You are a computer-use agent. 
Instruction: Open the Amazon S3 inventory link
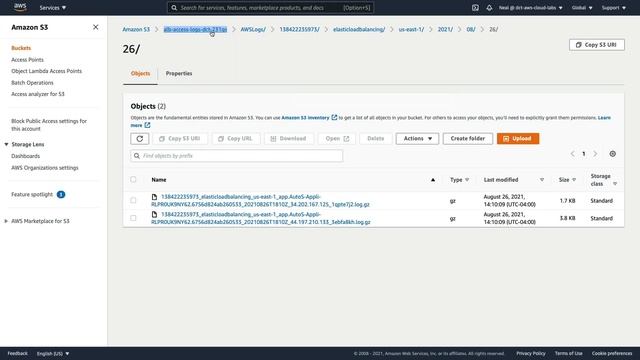tap(309, 118)
